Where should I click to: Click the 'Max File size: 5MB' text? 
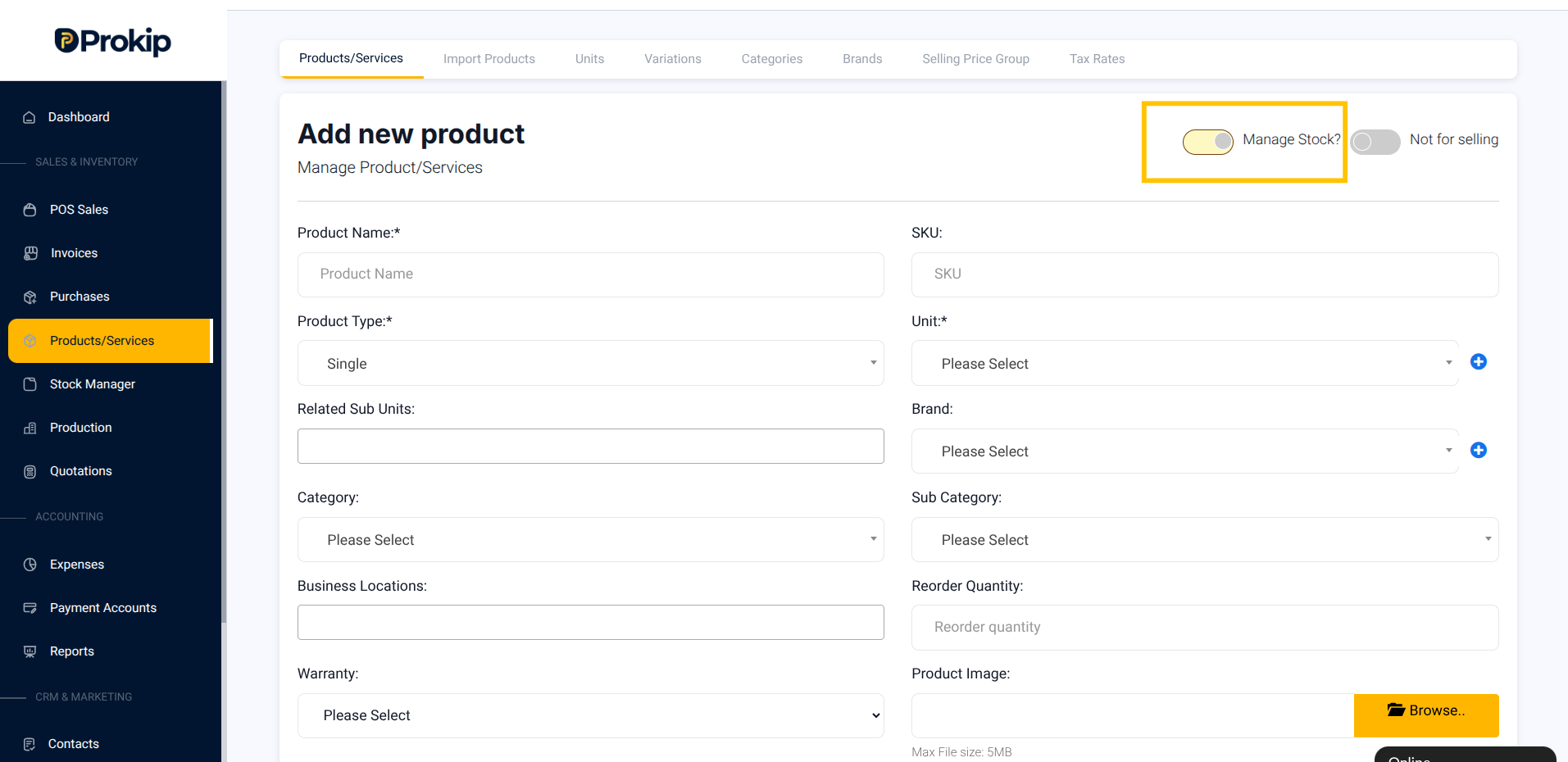click(961, 752)
